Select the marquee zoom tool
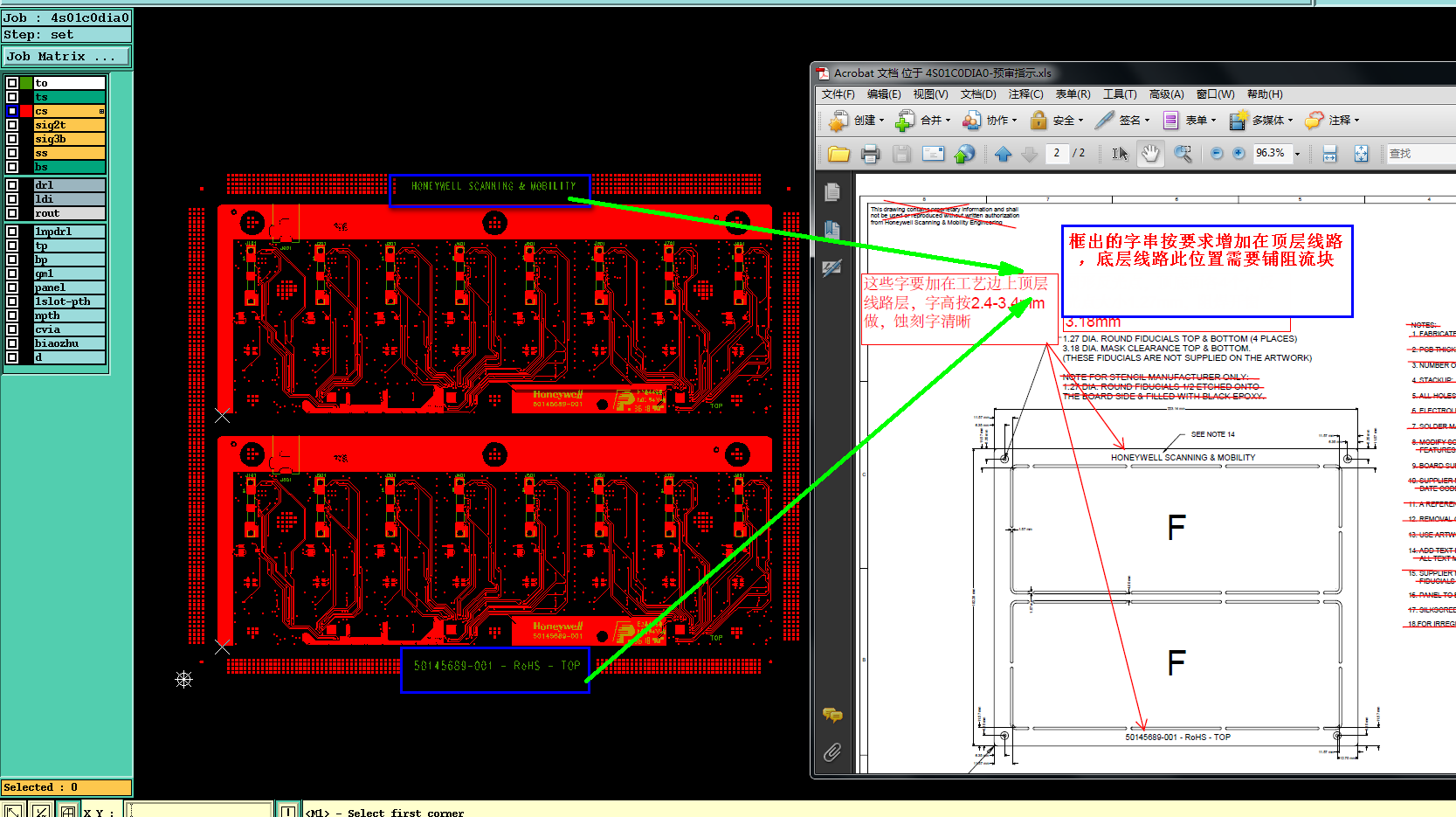 pyautogui.click(x=1183, y=154)
